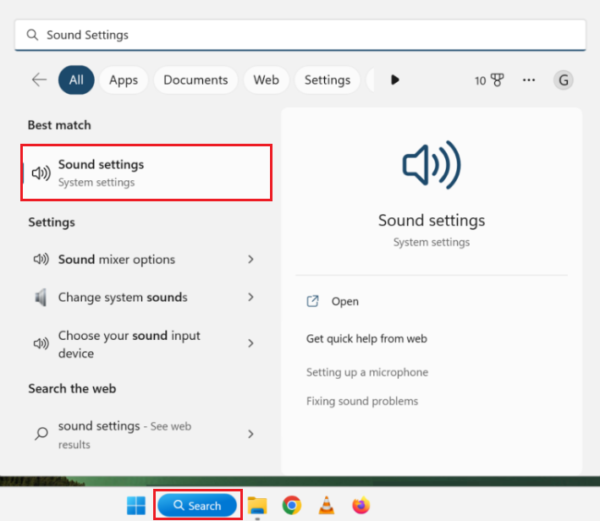
Task: Click grey speaker icon beside Change system sounds
Action: tap(41, 297)
